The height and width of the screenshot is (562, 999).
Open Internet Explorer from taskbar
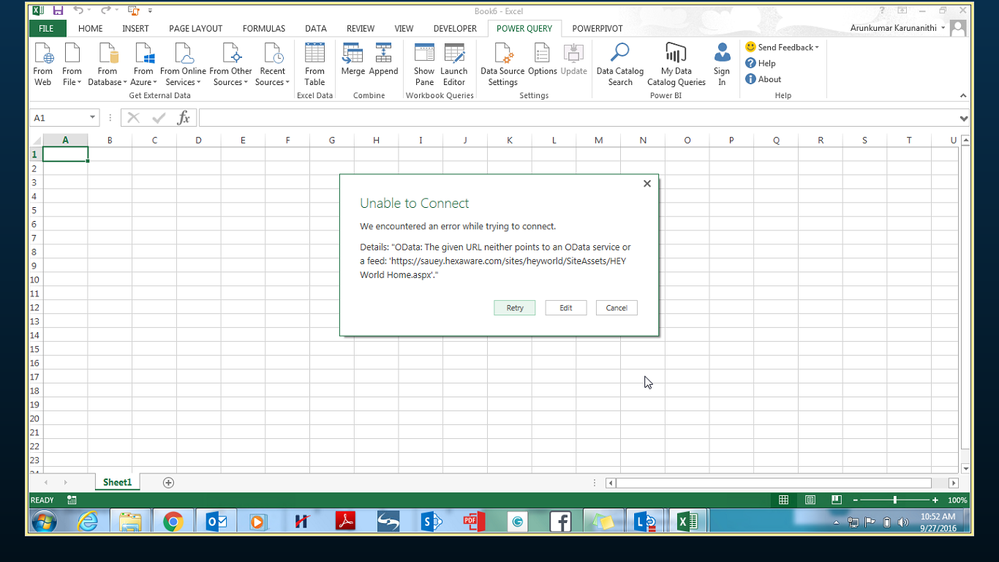(87, 522)
